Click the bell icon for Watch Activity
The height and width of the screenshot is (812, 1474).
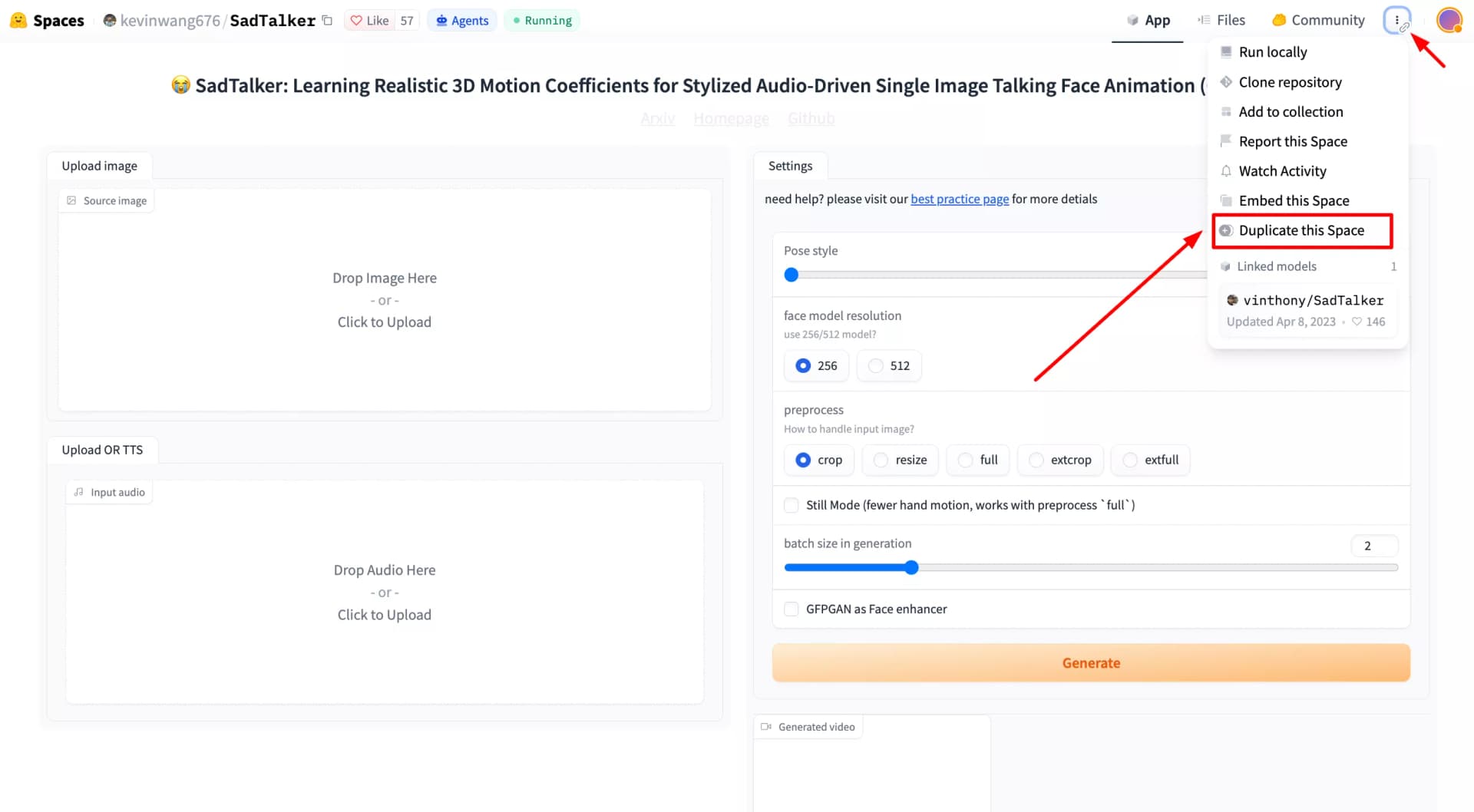(1226, 171)
